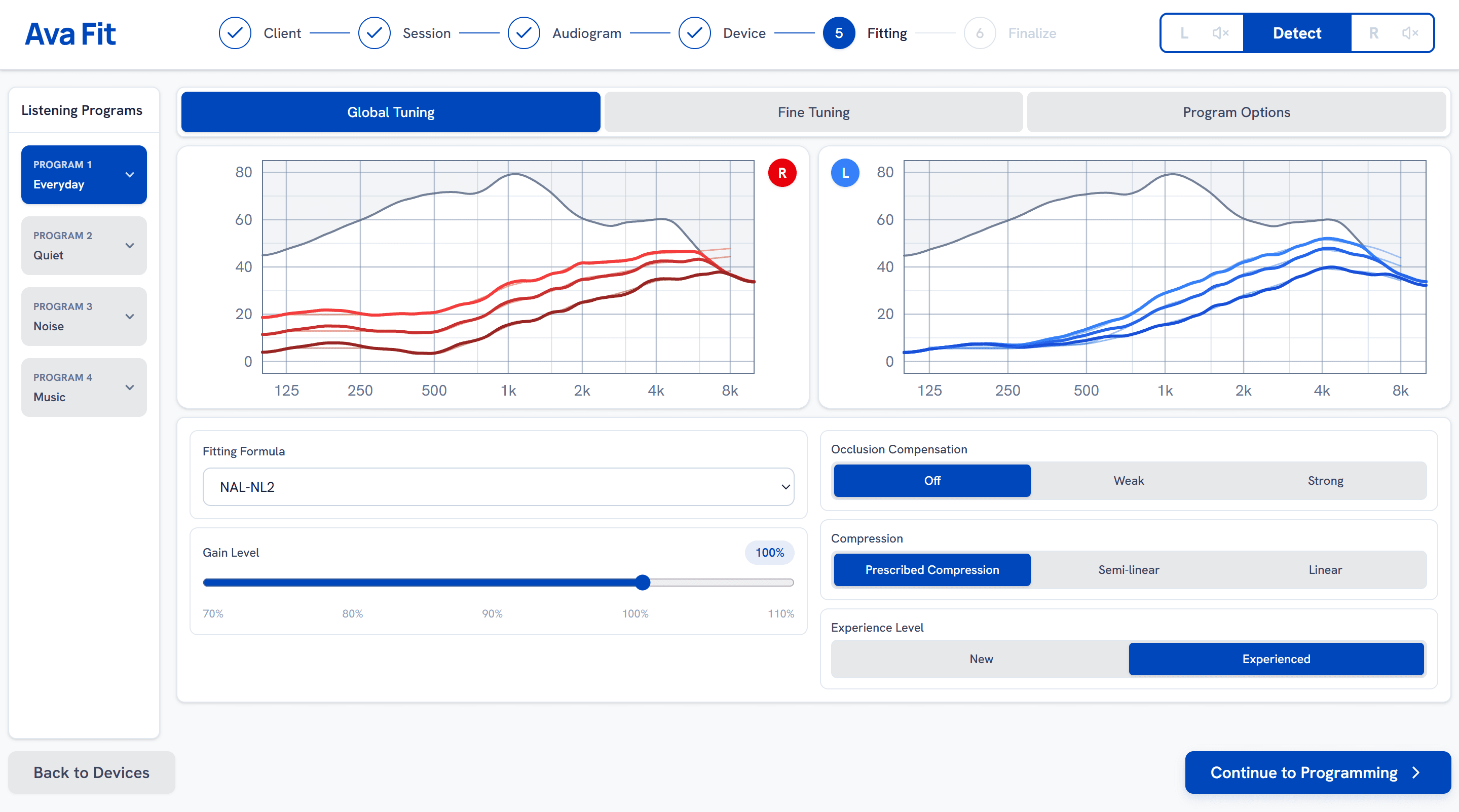1459x812 pixels.
Task: Click the Gain Level slider handle
Action: tap(642, 583)
